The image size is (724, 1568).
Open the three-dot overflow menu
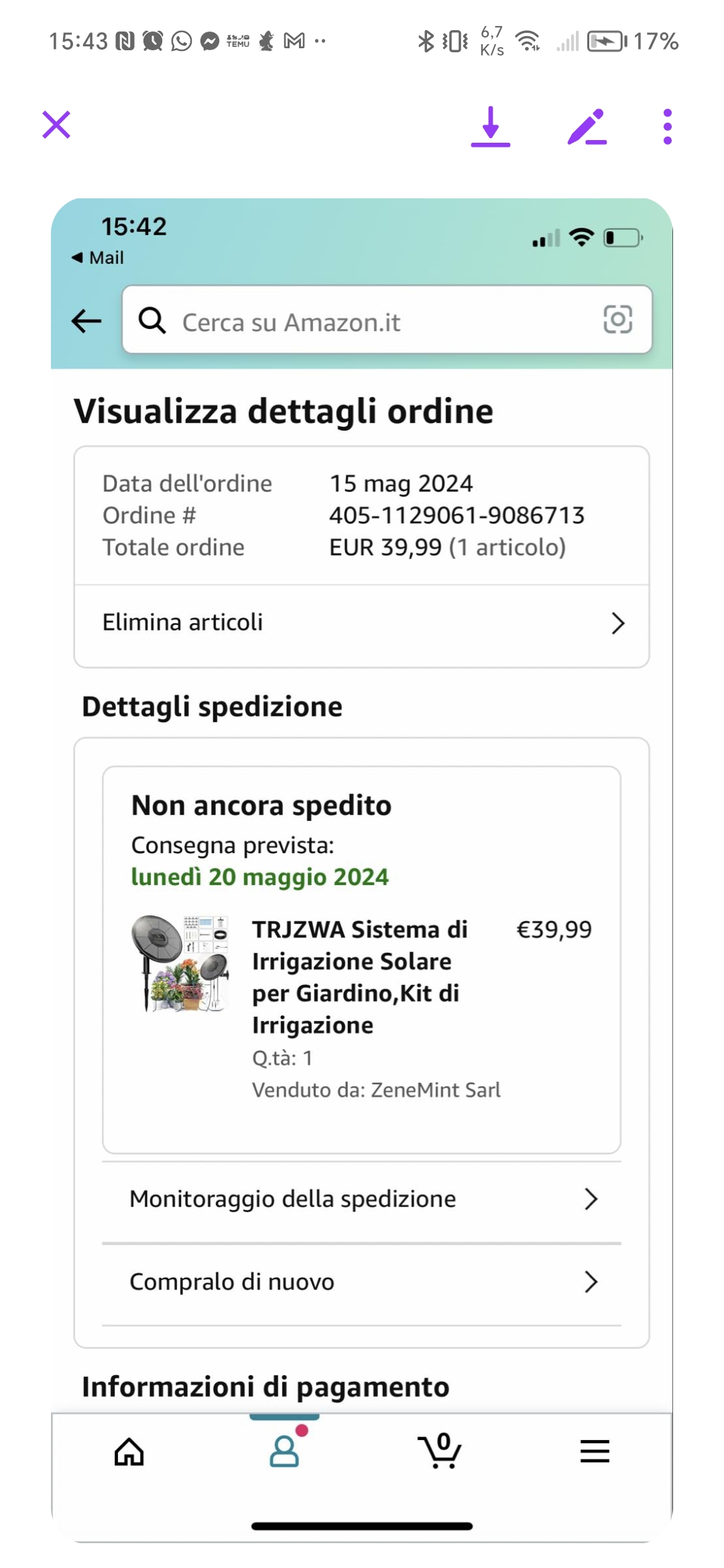(667, 126)
